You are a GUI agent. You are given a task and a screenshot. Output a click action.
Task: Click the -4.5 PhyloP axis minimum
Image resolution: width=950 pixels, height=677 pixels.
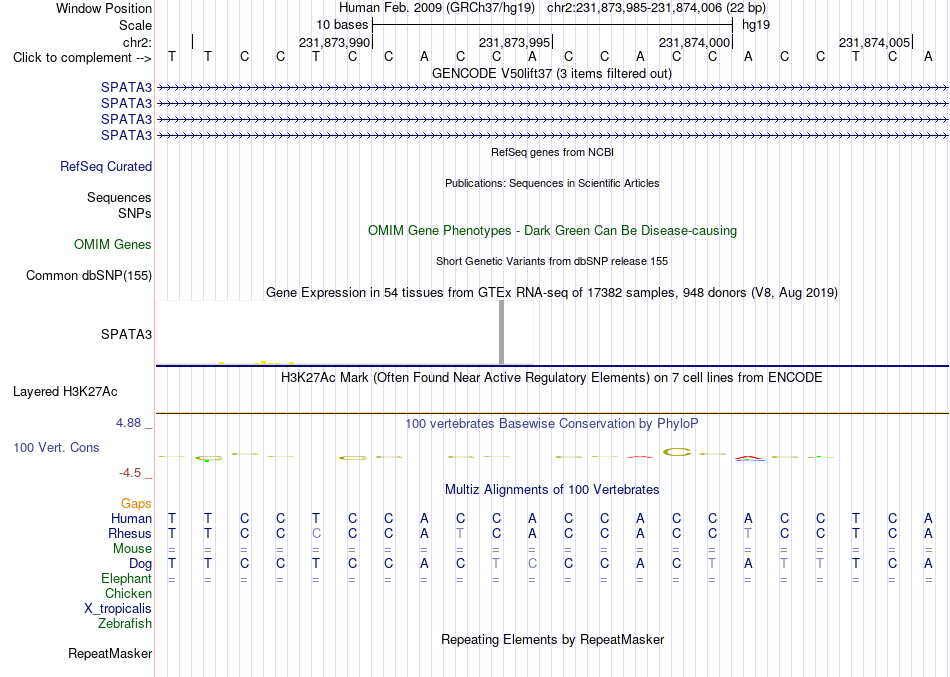[130, 473]
